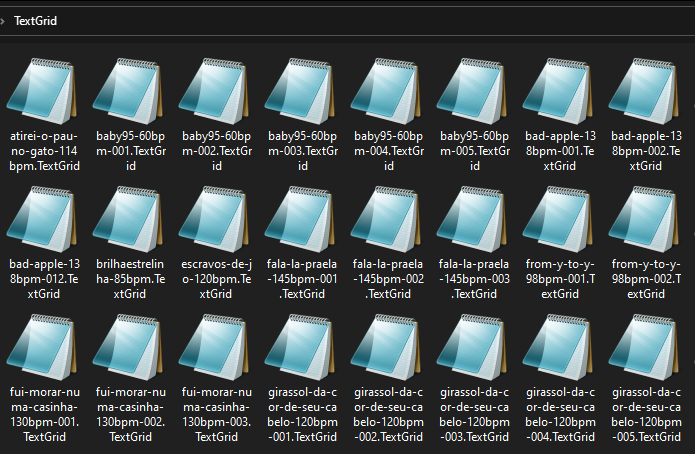Screen dimensions: 695x454
Task: Click the bad-apple-138bpm-001.TextGrid icon
Action: pyautogui.click(x=559, y=90)
